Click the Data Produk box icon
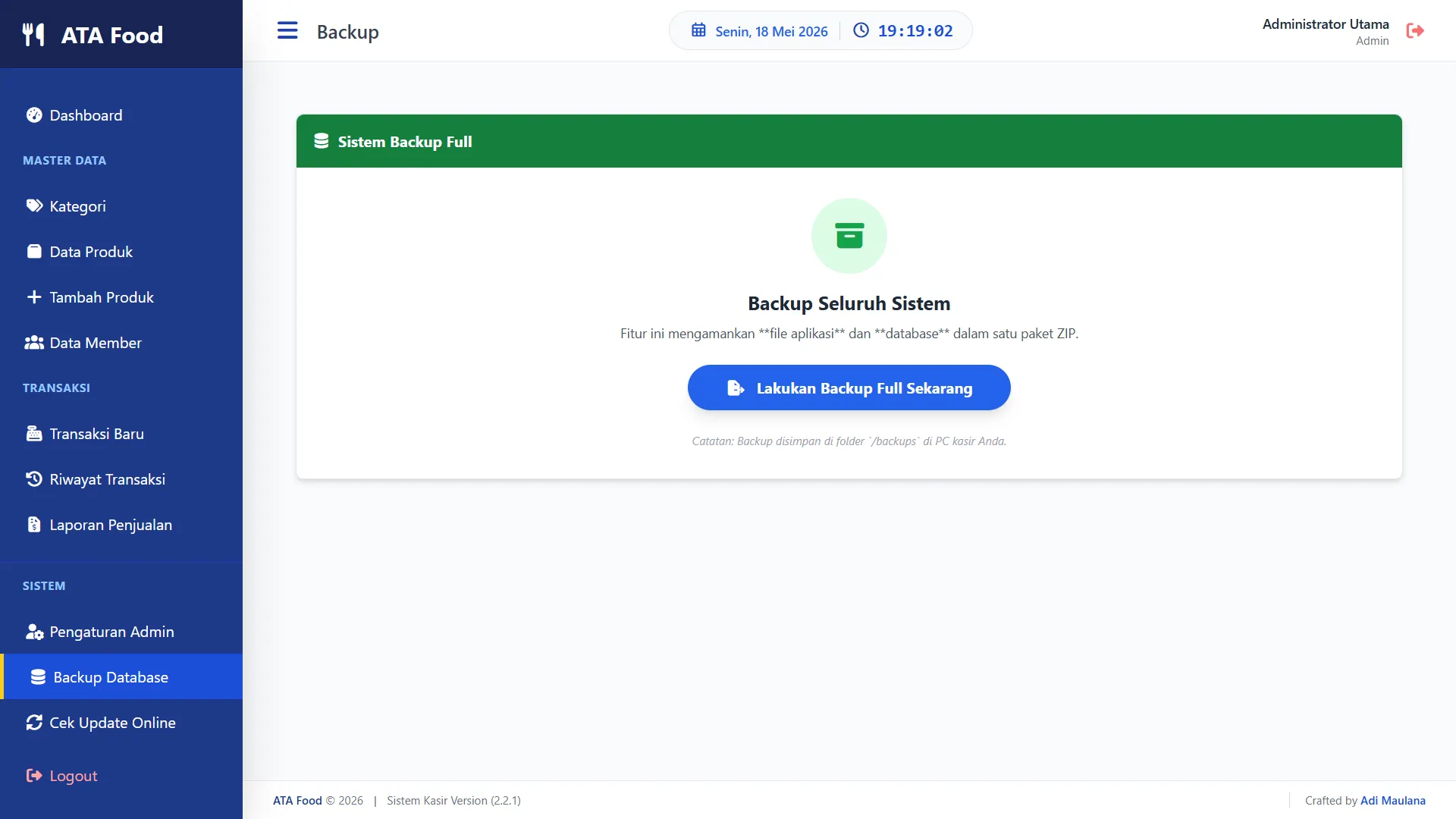 tap(34, 252)
